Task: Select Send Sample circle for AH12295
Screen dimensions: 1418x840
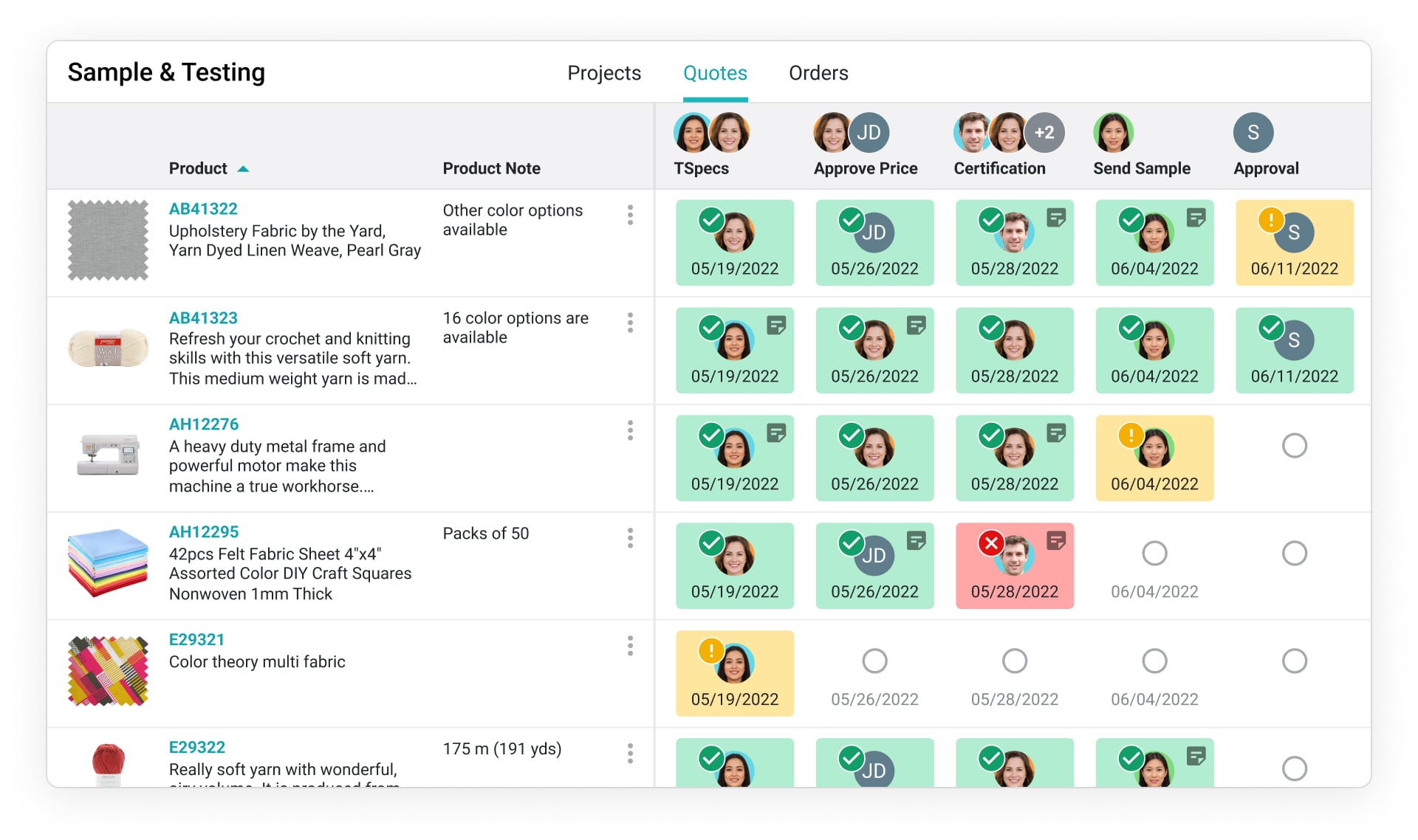Action: click(x=1154, y=554)
